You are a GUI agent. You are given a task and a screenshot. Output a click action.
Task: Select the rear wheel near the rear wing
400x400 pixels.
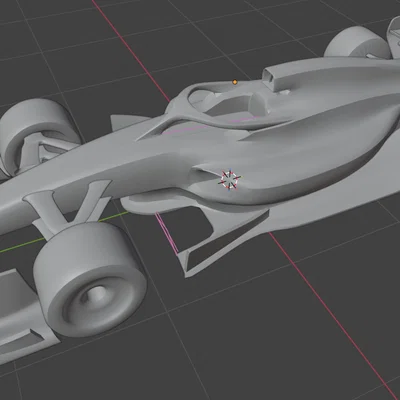(358, 42)
